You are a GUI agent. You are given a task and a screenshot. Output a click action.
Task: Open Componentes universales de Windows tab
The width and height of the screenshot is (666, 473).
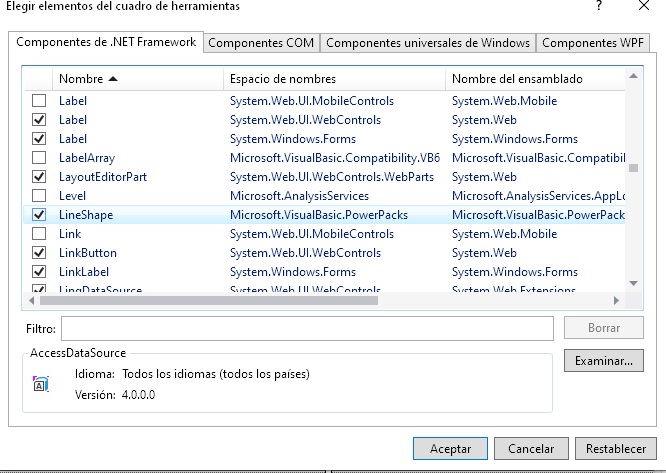click(428, 43)
